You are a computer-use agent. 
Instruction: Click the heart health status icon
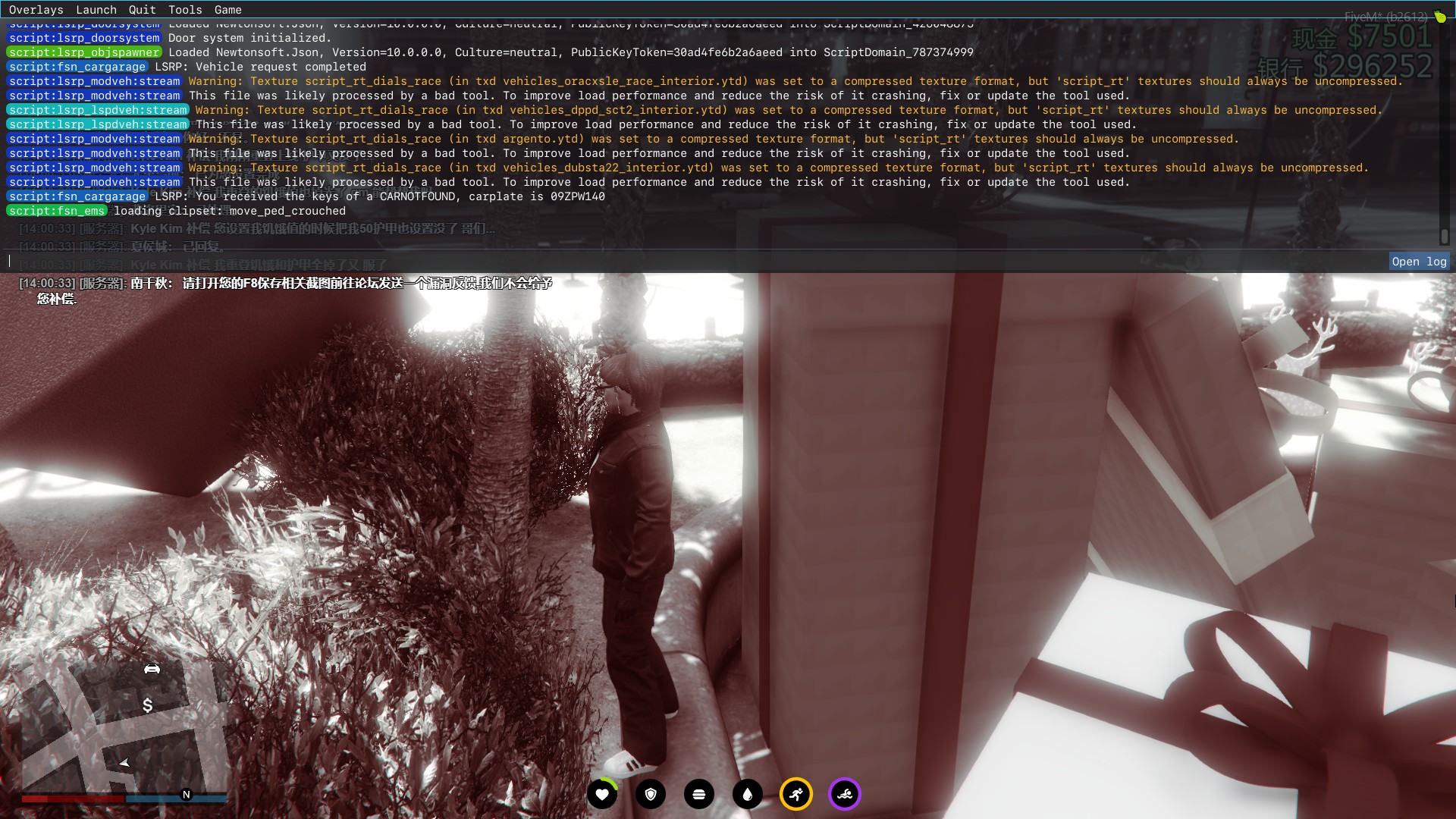pyautogui.click(x=602, y=795)
